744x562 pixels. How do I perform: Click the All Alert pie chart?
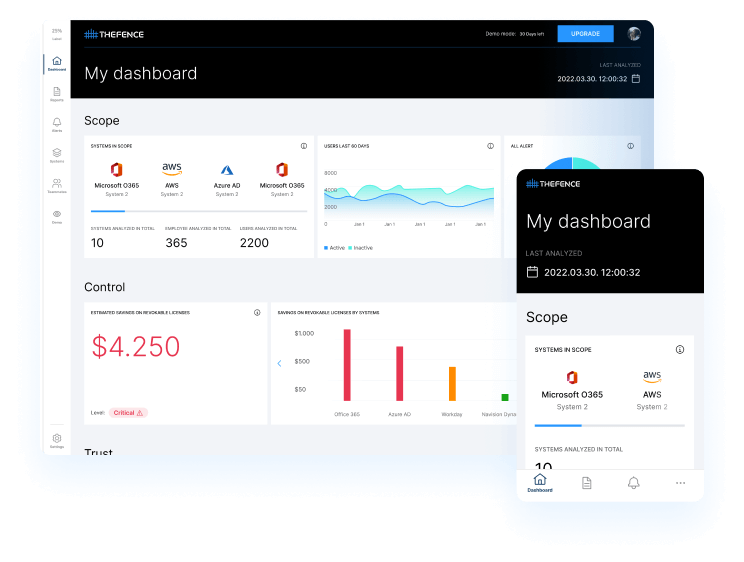pyautogui.click(x=572, y=163)
